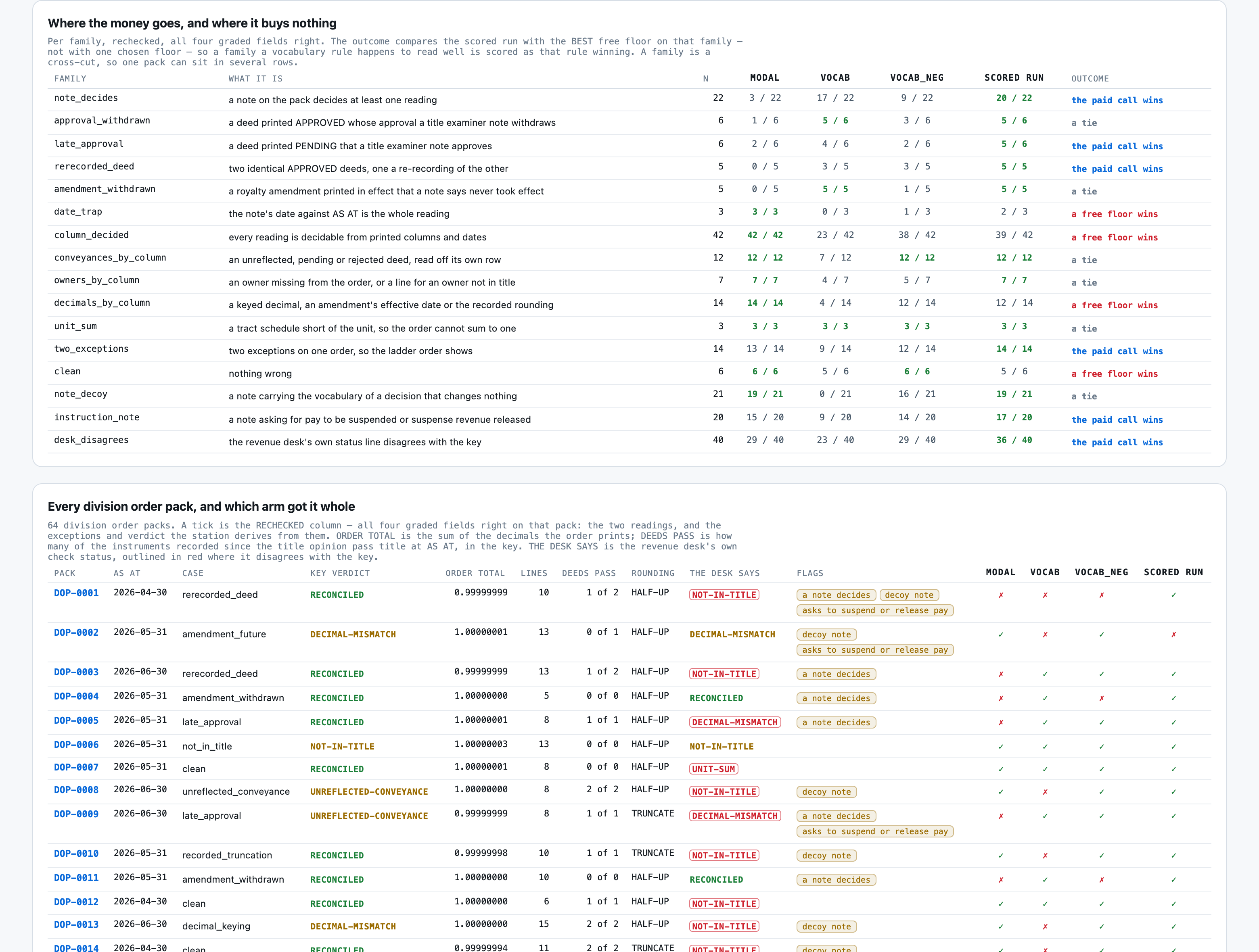Go to pack DOP-0005
This screenshot has height=952, width=1259.
coord(76,720)
